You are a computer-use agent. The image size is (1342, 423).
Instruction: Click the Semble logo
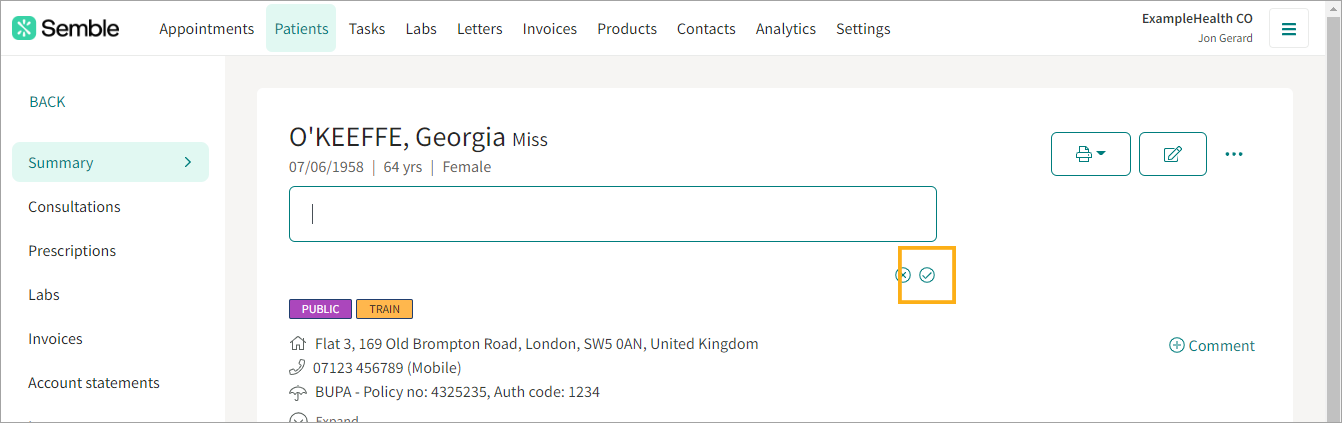66,28
